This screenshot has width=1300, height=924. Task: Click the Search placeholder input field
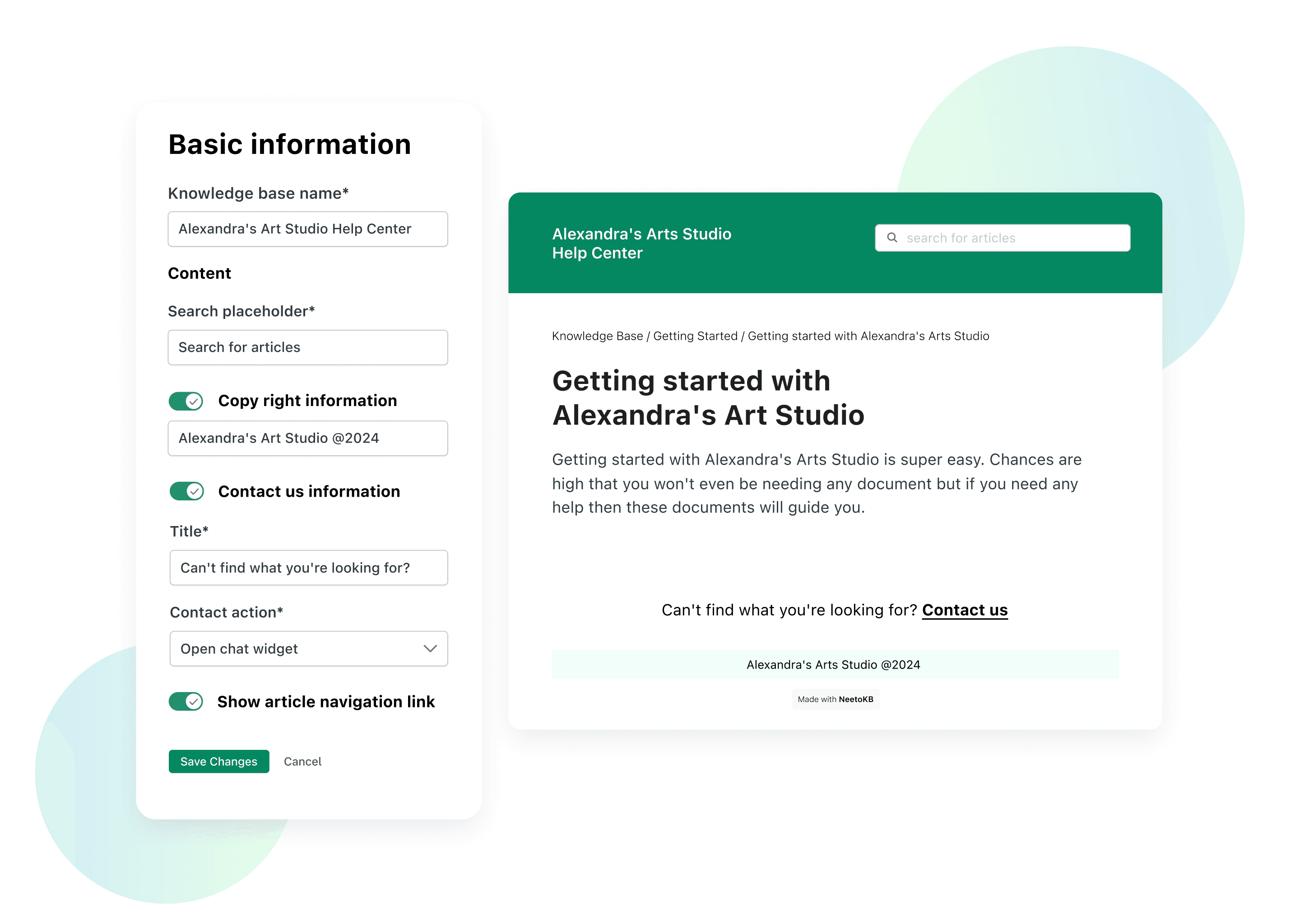308,347
